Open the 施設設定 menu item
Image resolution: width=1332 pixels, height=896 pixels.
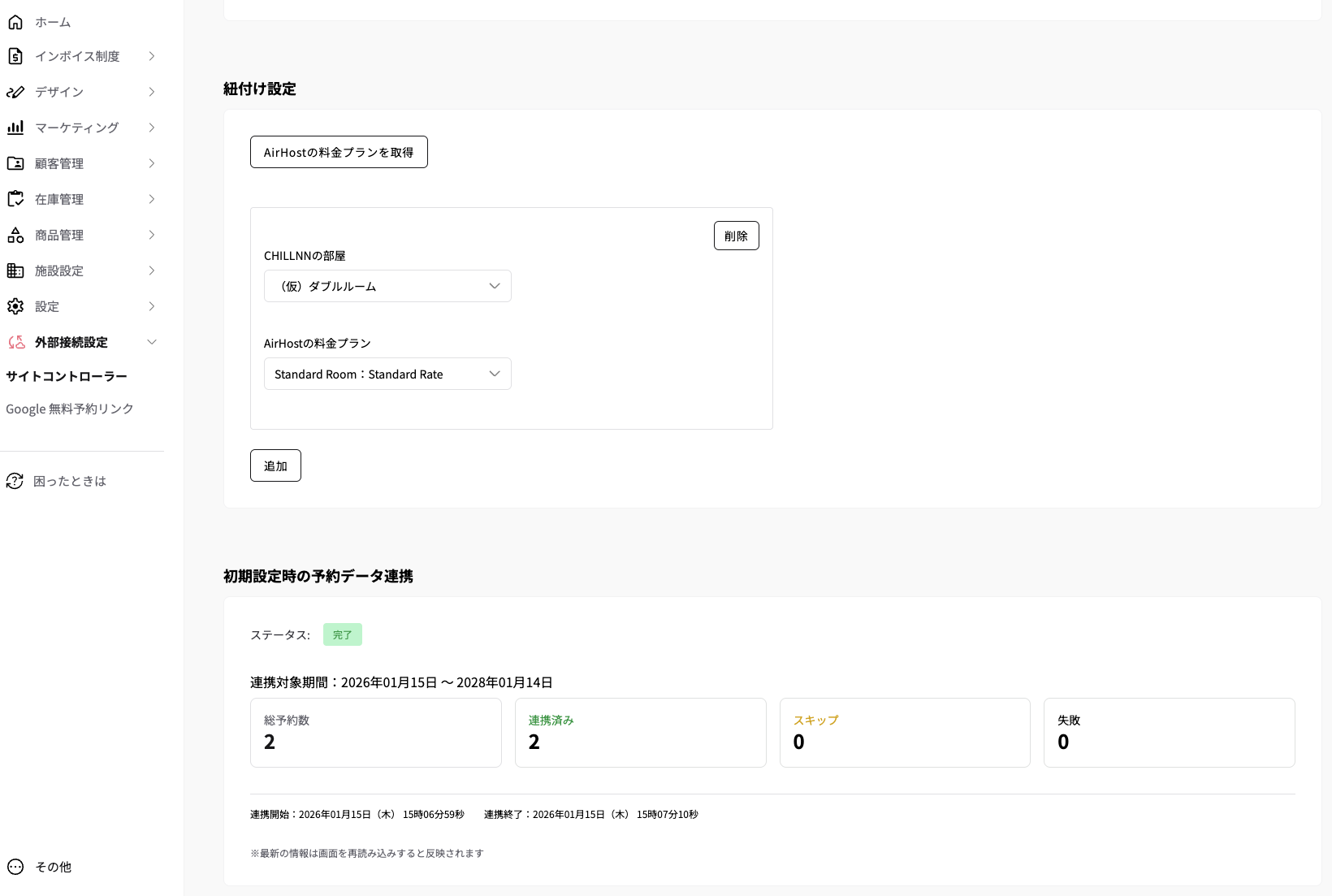[x=59, y=271]
